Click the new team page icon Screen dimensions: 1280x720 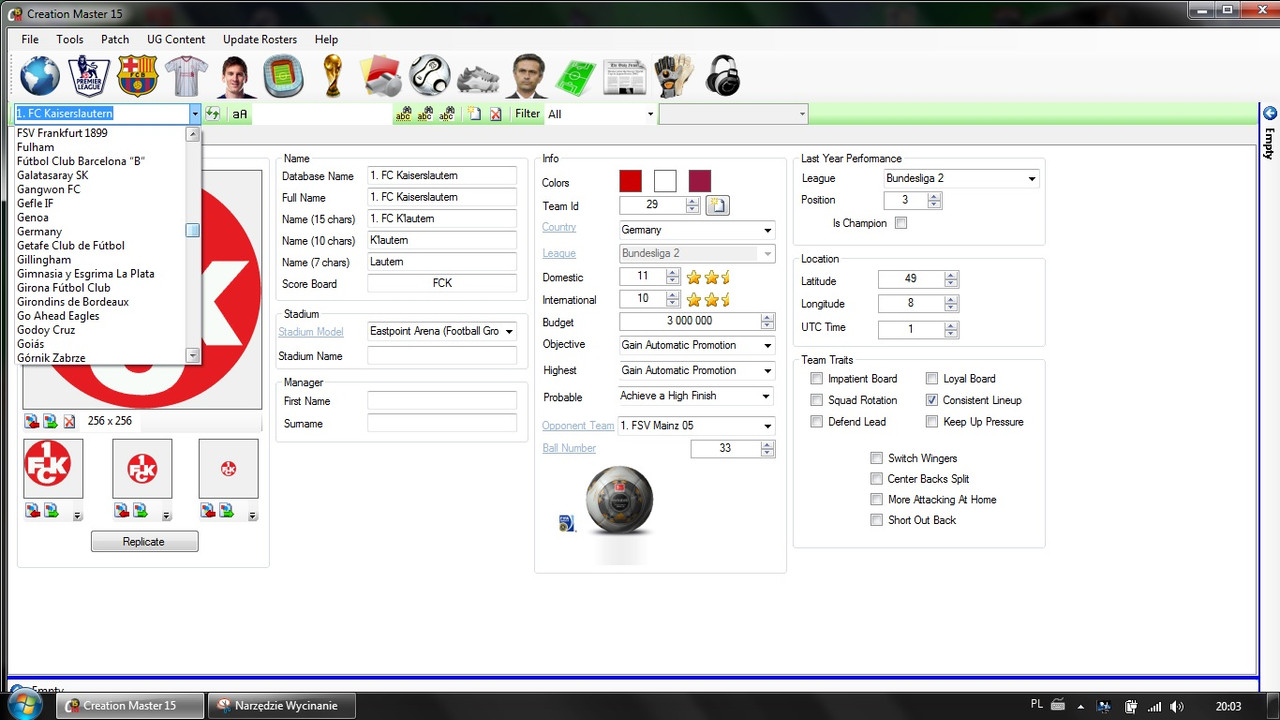[x=474, y=114]
